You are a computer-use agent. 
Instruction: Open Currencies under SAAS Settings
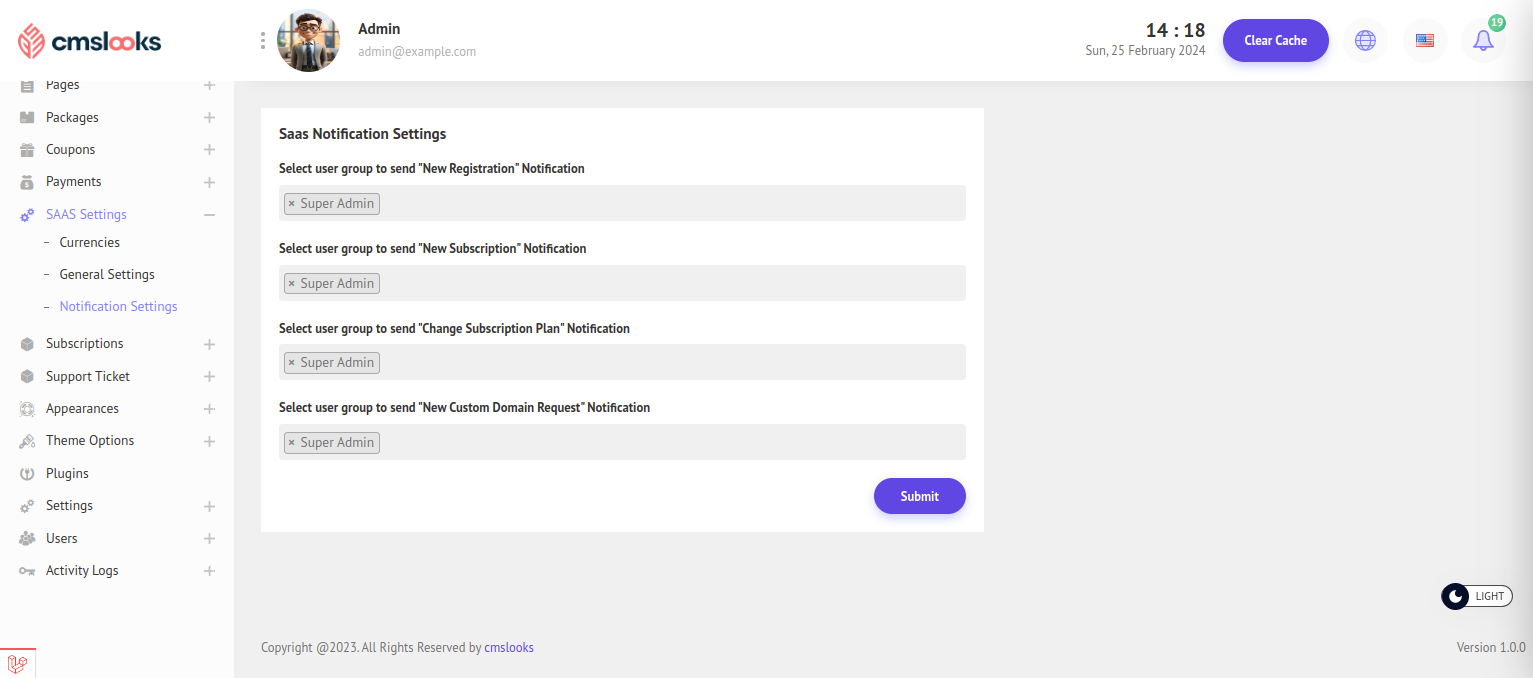coord(89,242)
